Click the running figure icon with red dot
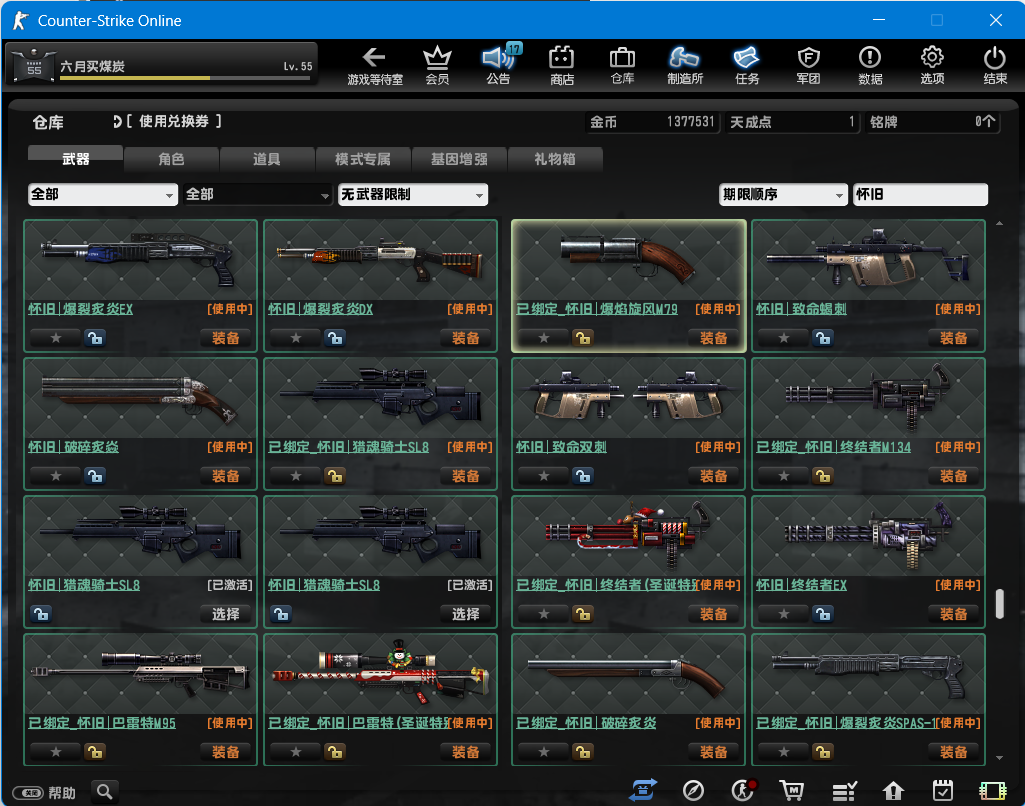 coord(744,790)
